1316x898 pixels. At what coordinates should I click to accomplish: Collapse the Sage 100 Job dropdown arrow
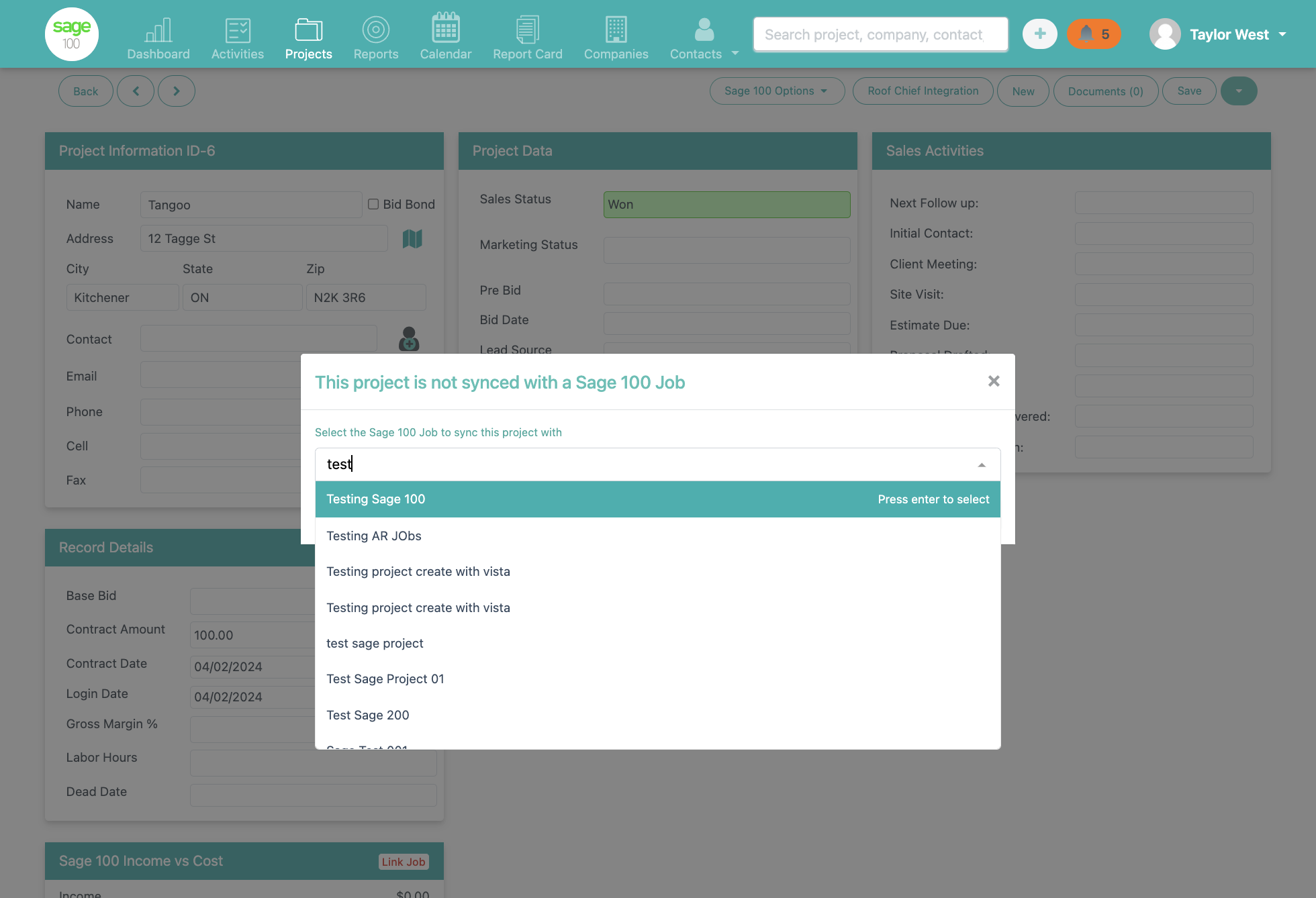tap(982, 464)
